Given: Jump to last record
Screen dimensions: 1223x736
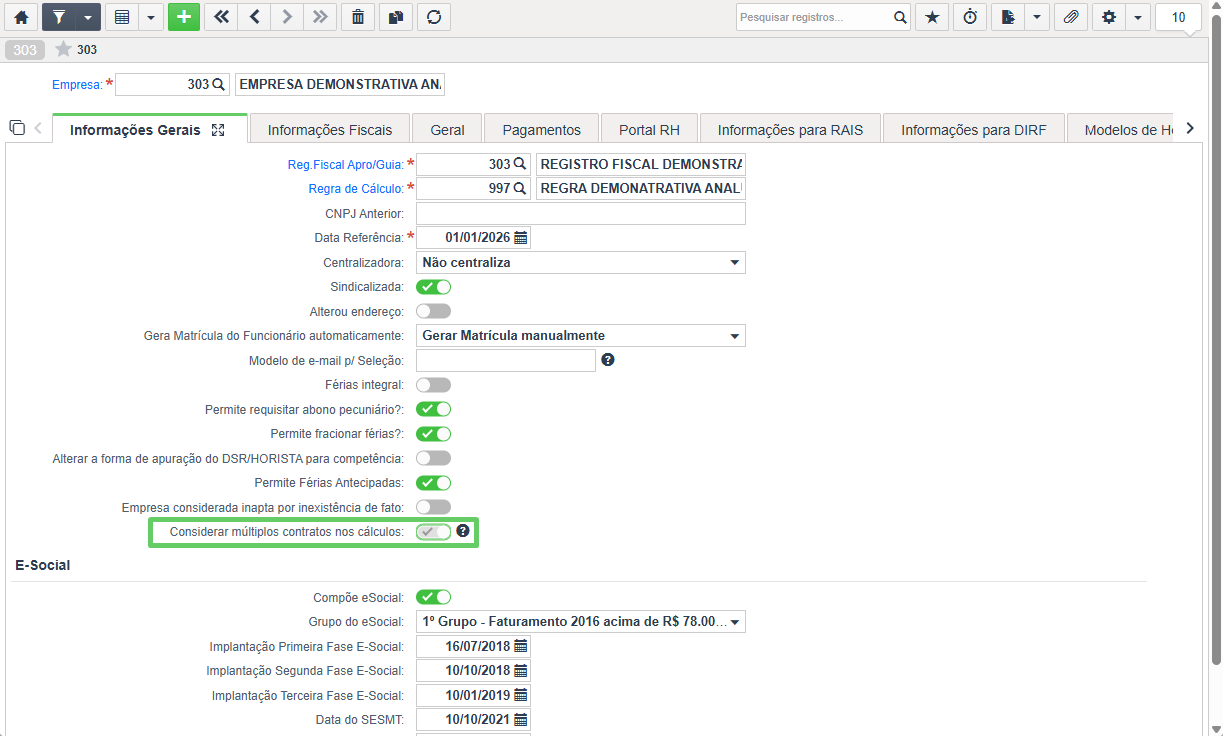Looking at the screenshot, I should (x=320, y=17).
